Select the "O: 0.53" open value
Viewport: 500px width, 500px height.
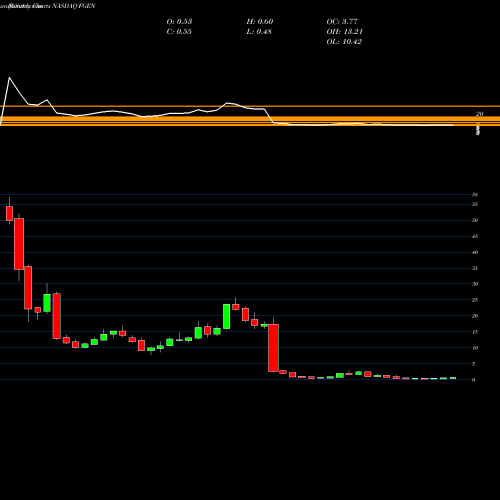[179, 21]
